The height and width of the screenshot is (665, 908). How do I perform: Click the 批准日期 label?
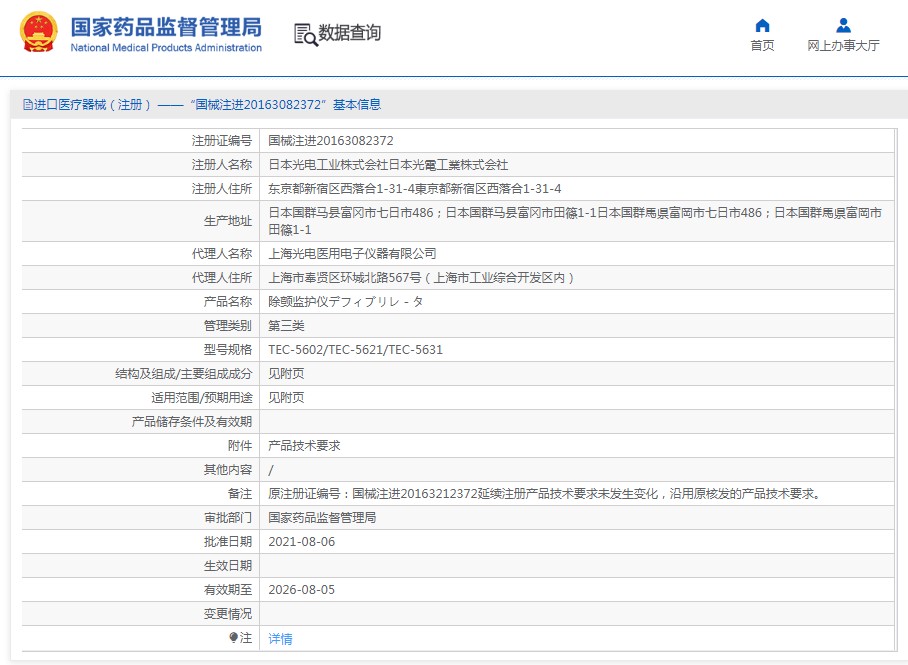point(228,542)
